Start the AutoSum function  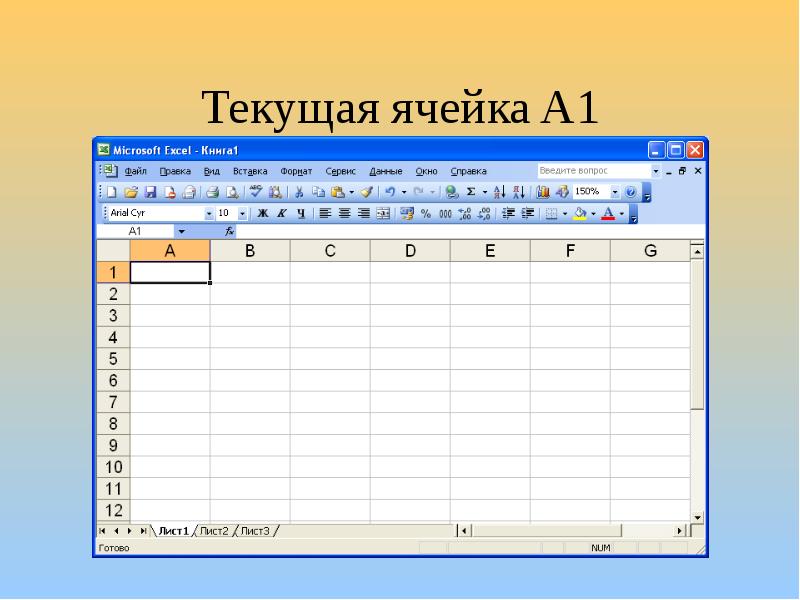click(x=471, y=190)
